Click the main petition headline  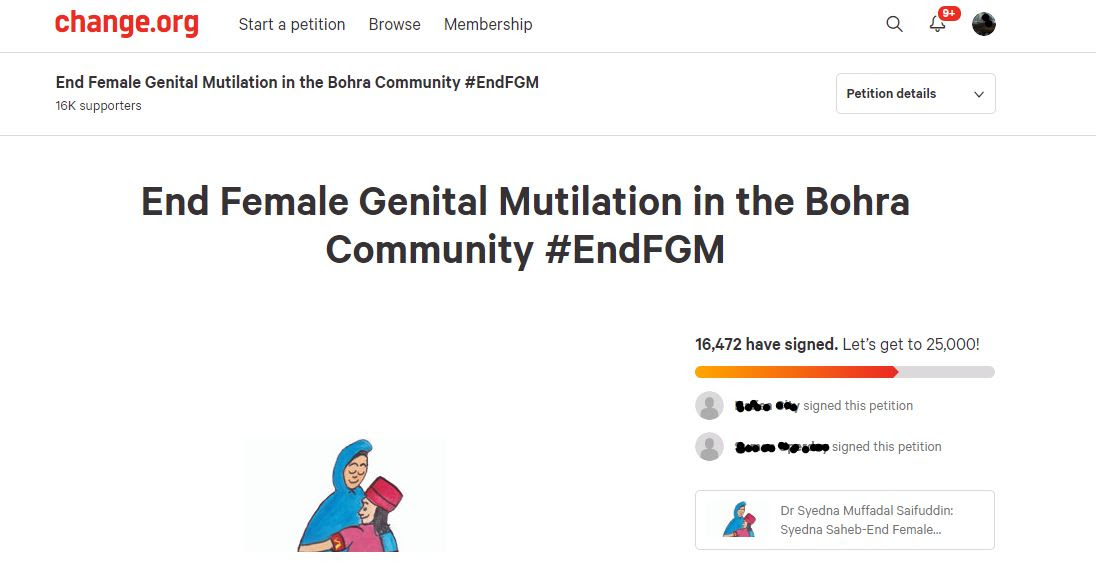525,225
